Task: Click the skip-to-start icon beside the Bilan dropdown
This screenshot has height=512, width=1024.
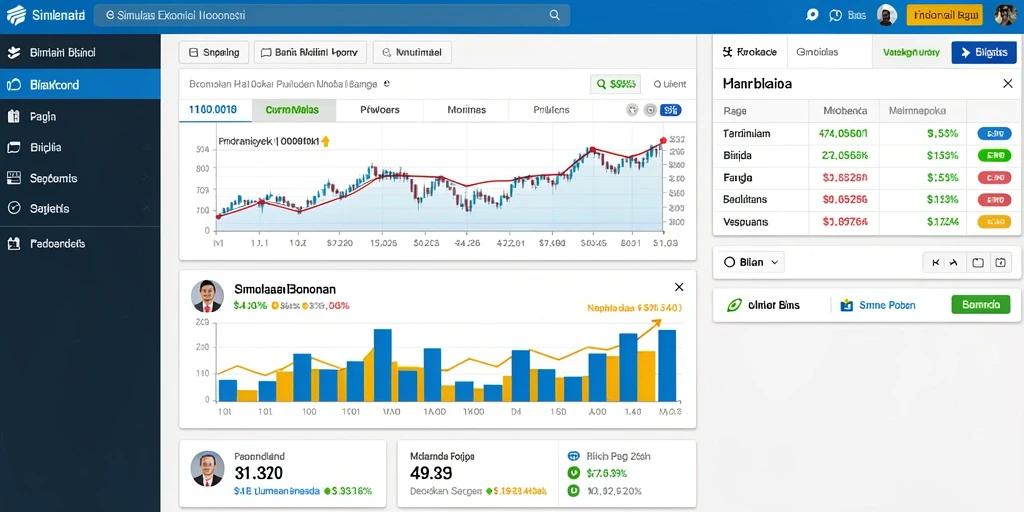Action: [936, 263]
